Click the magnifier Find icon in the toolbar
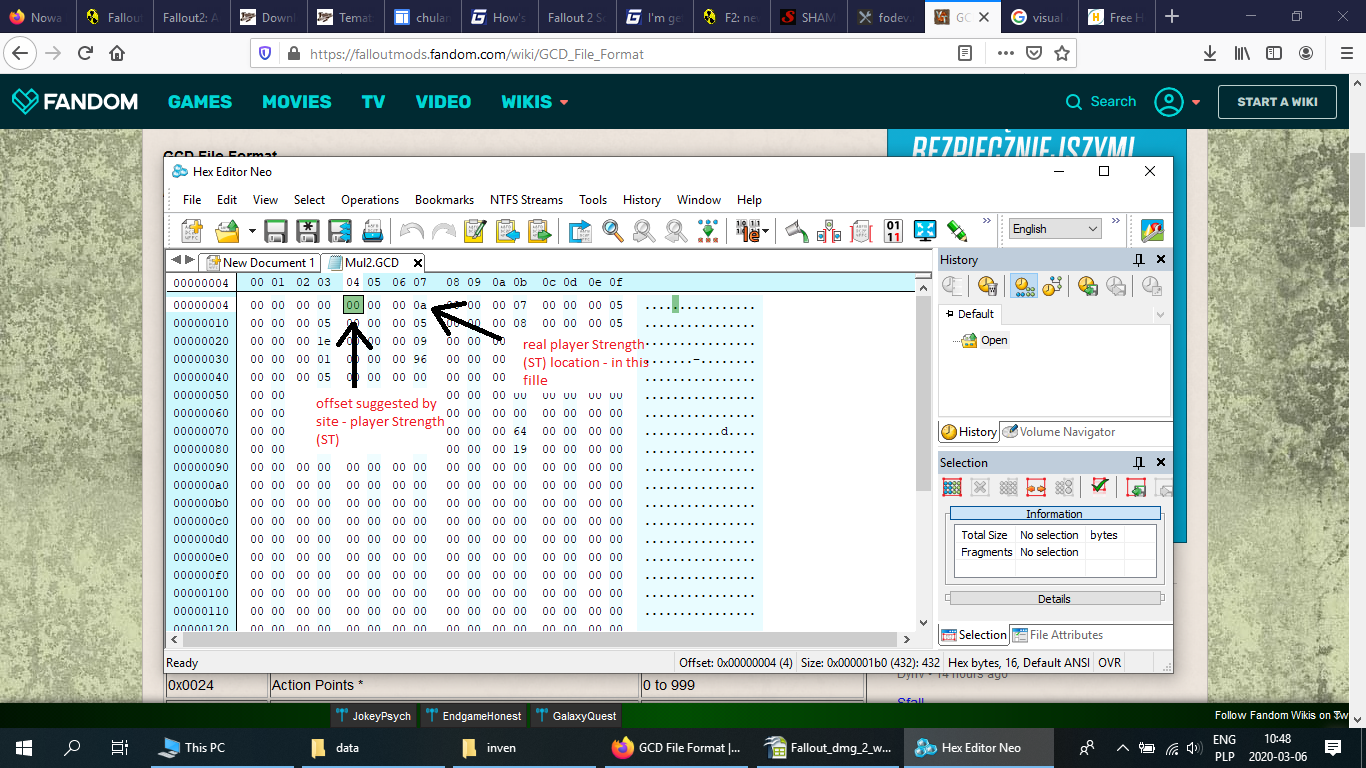 (613, 231)
